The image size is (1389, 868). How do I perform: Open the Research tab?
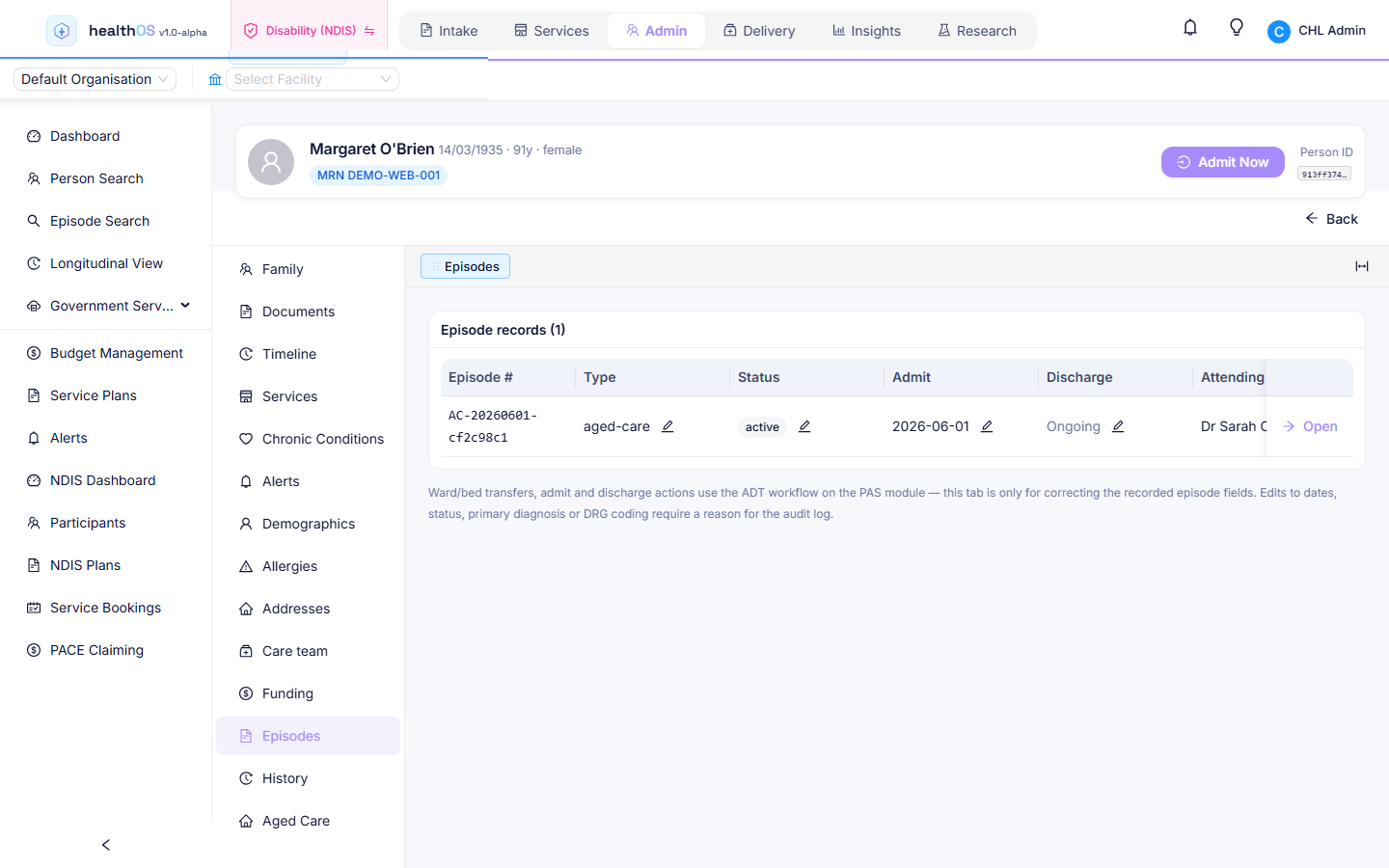pos(977,31)
